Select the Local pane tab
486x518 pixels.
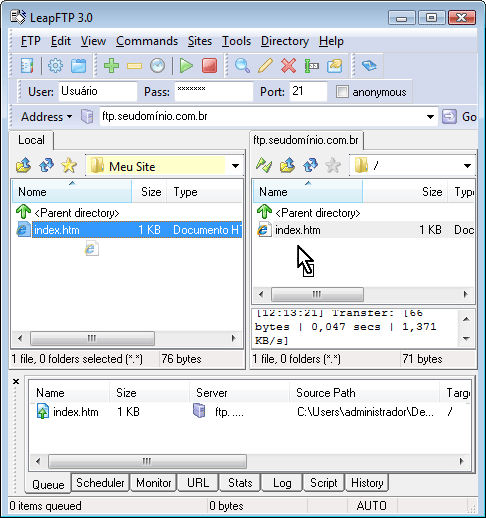(31, 140)
